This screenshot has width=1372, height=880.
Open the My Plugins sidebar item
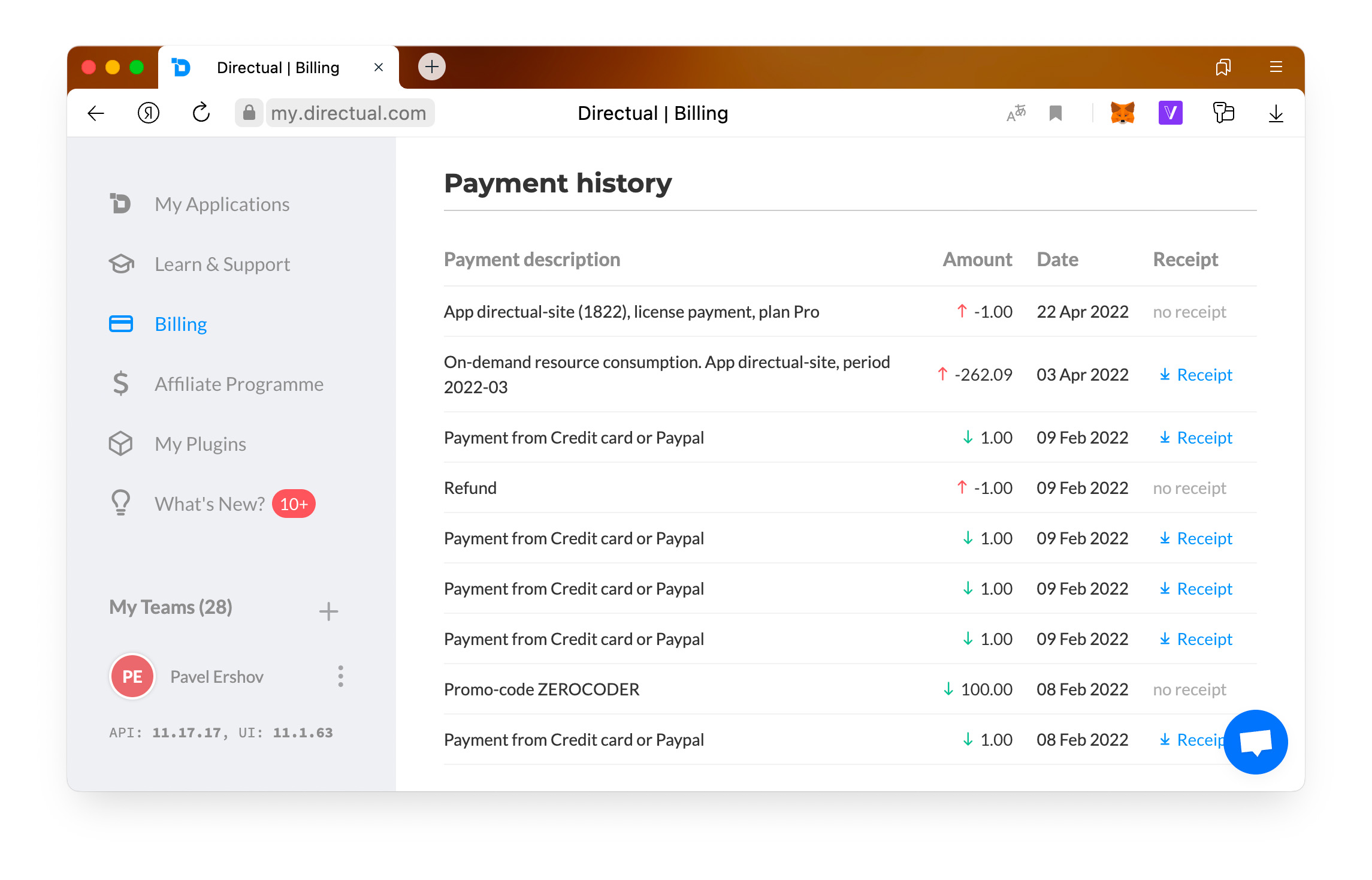click(200, 444)
